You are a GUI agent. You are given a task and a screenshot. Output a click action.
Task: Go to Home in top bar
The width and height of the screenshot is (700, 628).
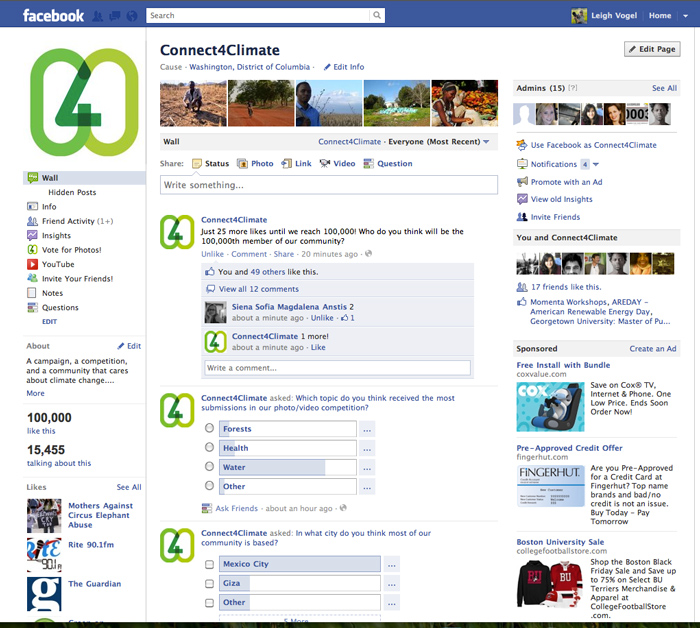pos(660,16)
